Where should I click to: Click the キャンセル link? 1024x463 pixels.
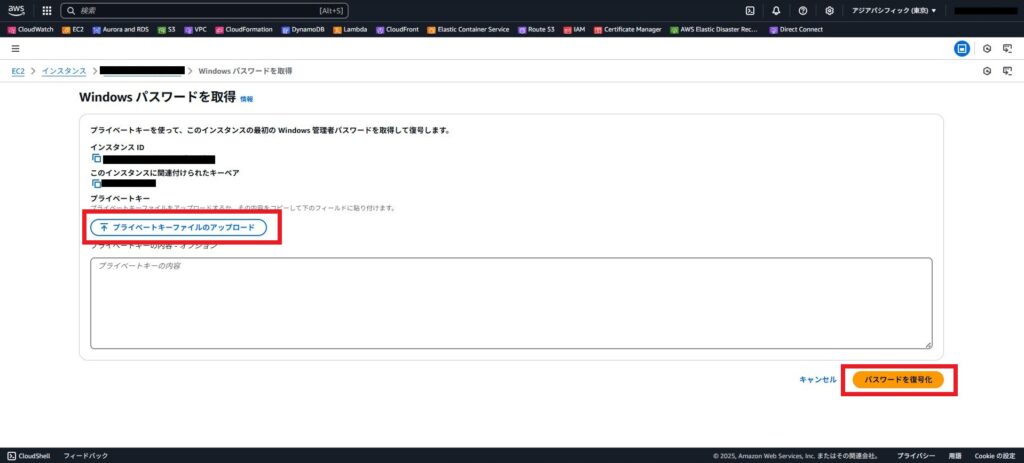coord(817,380)
